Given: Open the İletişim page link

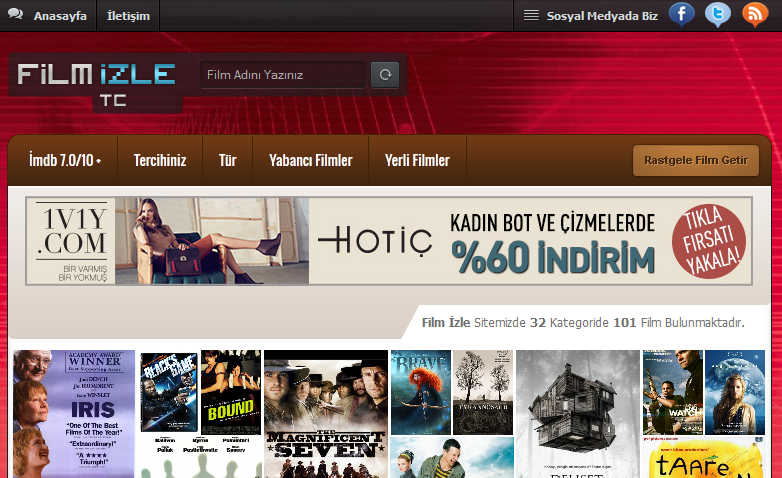Looking at the screenshot, I should 128,16.
